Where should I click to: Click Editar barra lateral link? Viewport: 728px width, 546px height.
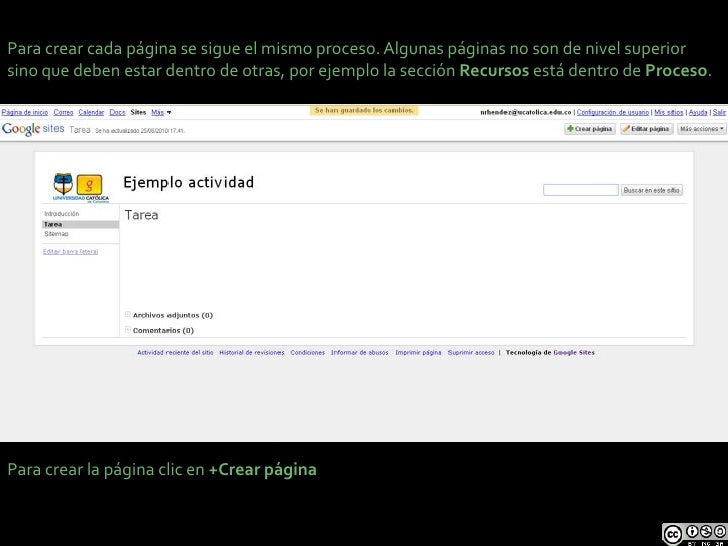click(x=70, y=252)
